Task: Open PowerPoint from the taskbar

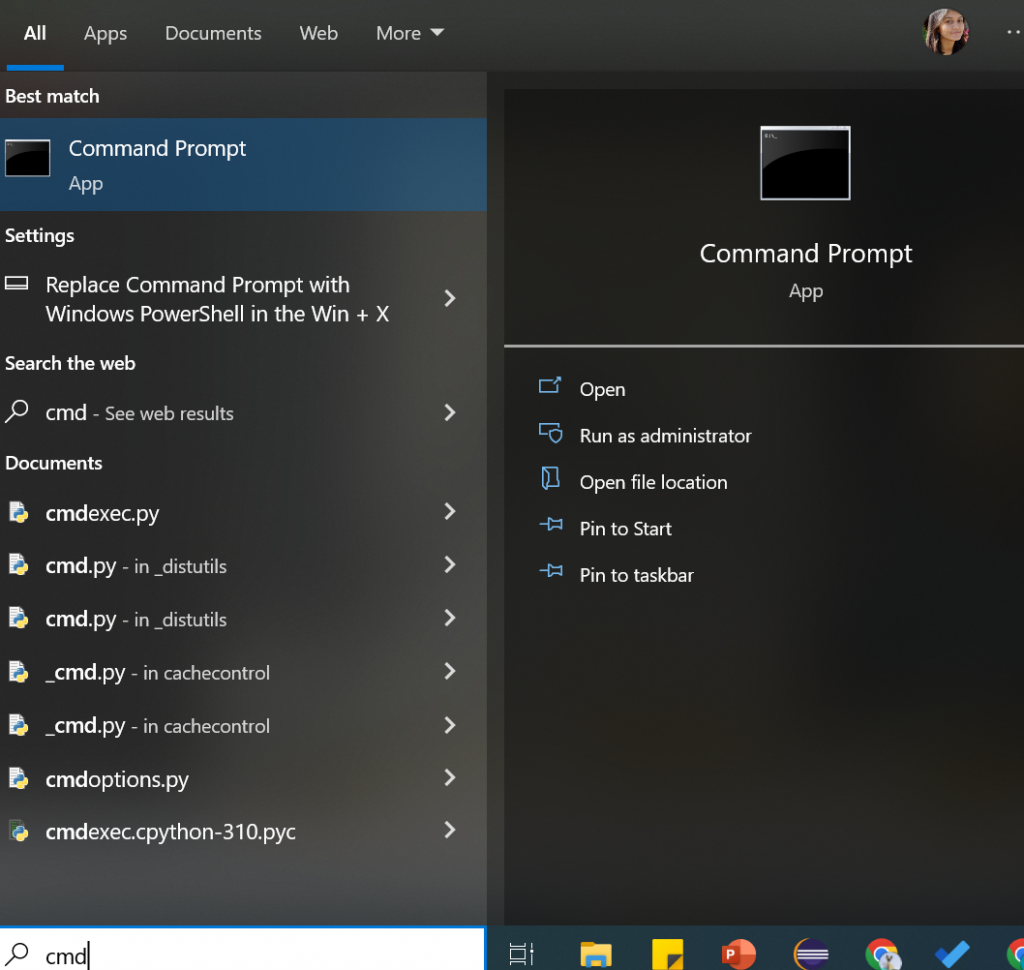Action: tap(739, 953)
